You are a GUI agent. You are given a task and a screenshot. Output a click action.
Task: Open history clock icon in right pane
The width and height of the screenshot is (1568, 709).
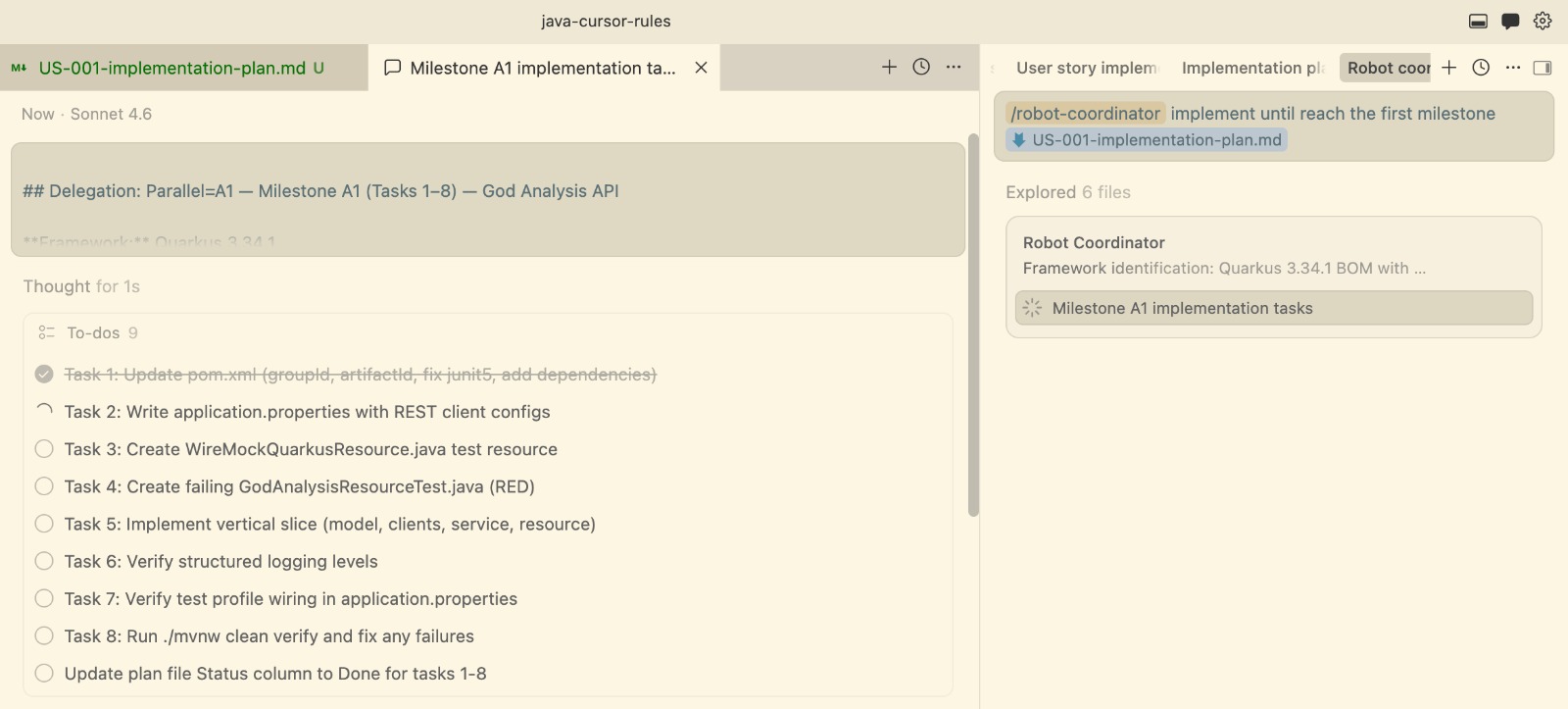click(x=1481, y=67)
